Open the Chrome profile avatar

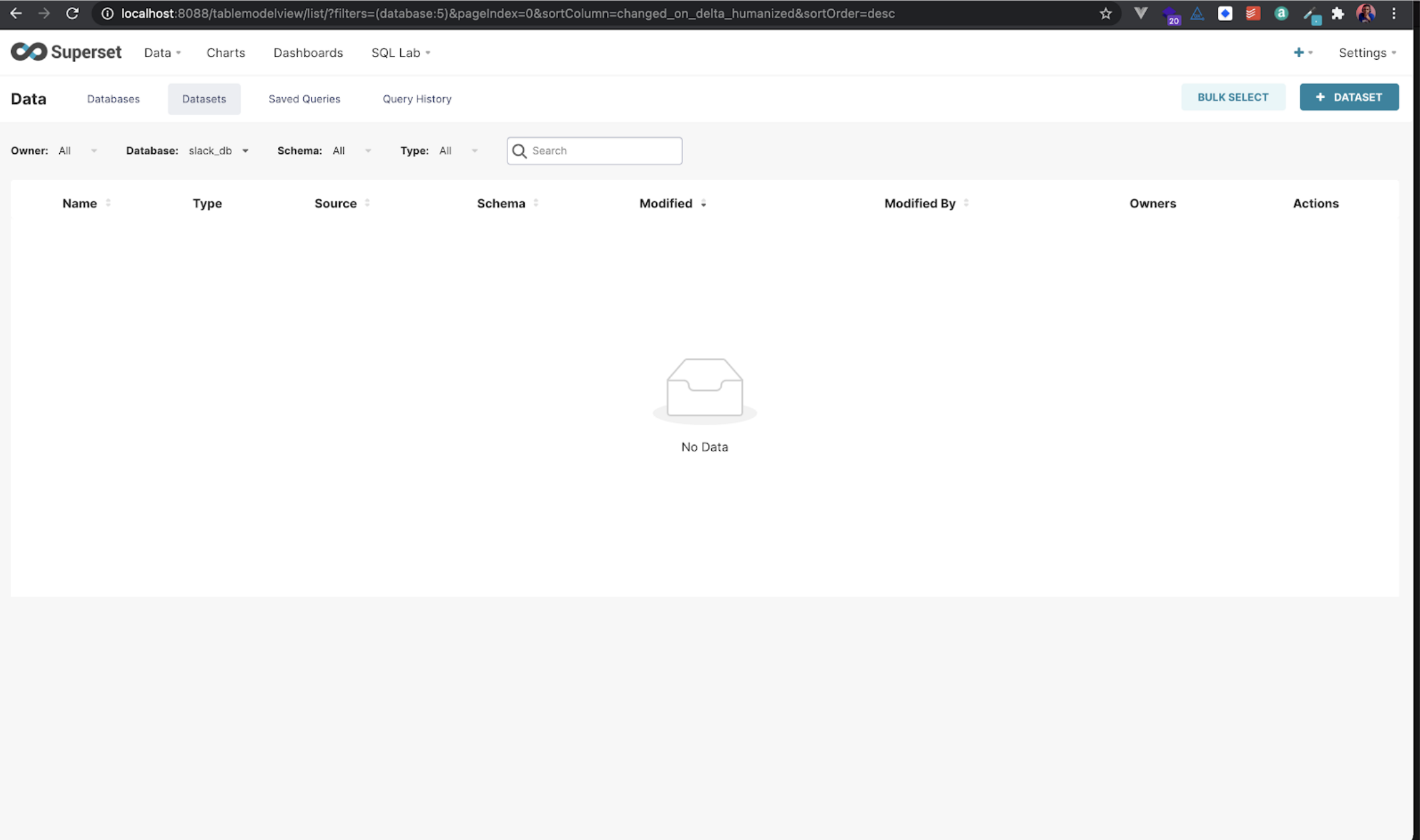(1366, 13)
